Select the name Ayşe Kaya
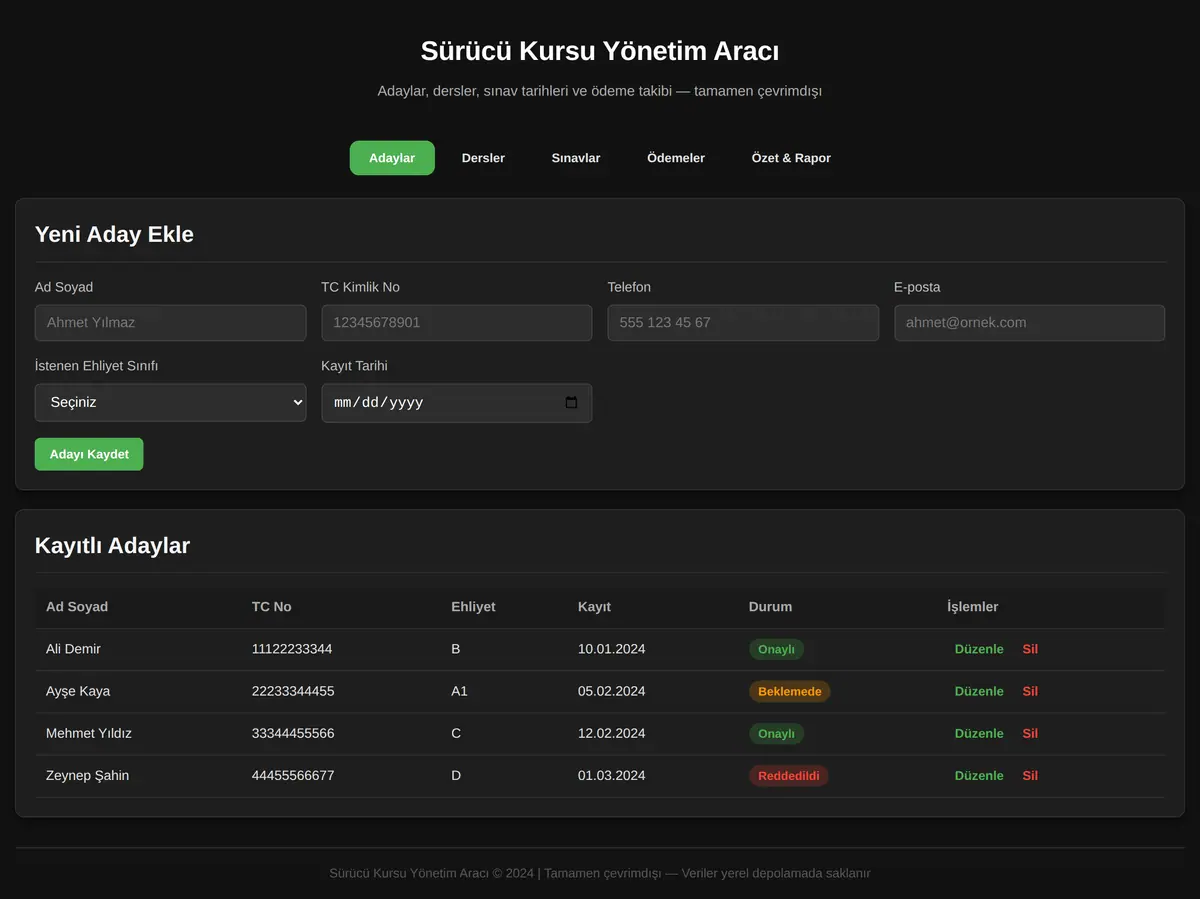The width and height of the screenshot is (1200, 899). click(x=78, y=691)
